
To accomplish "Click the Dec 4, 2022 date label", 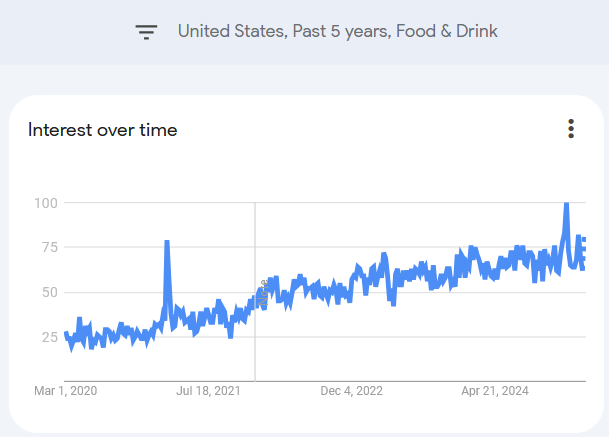I will tap(352, 391).
